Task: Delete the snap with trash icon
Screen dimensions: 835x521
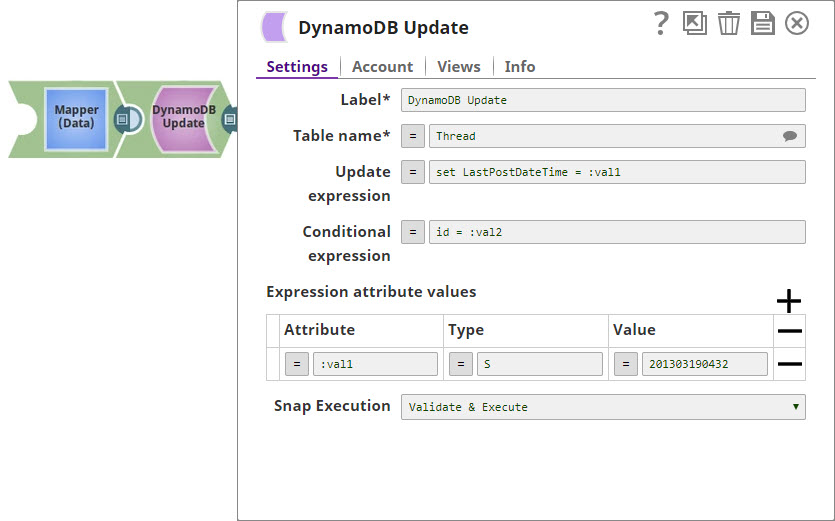Action: tap(728, 23)
